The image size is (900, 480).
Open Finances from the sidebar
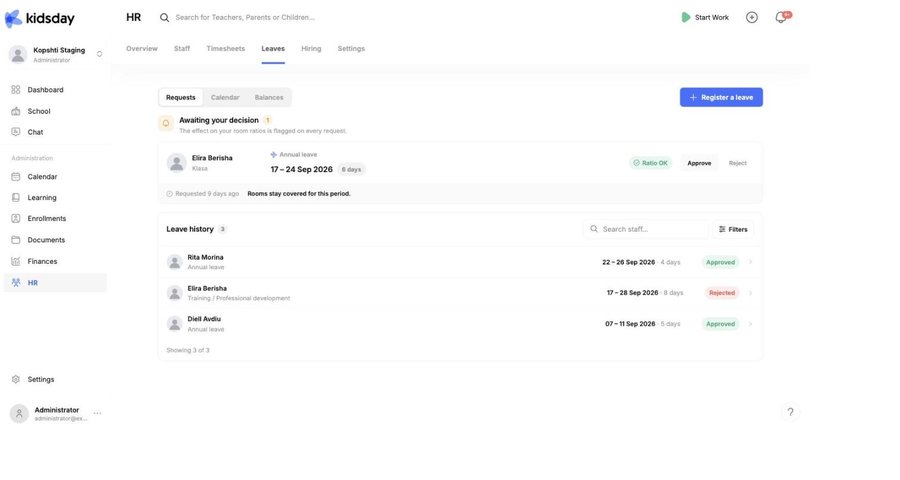click(x=55, y=261)
